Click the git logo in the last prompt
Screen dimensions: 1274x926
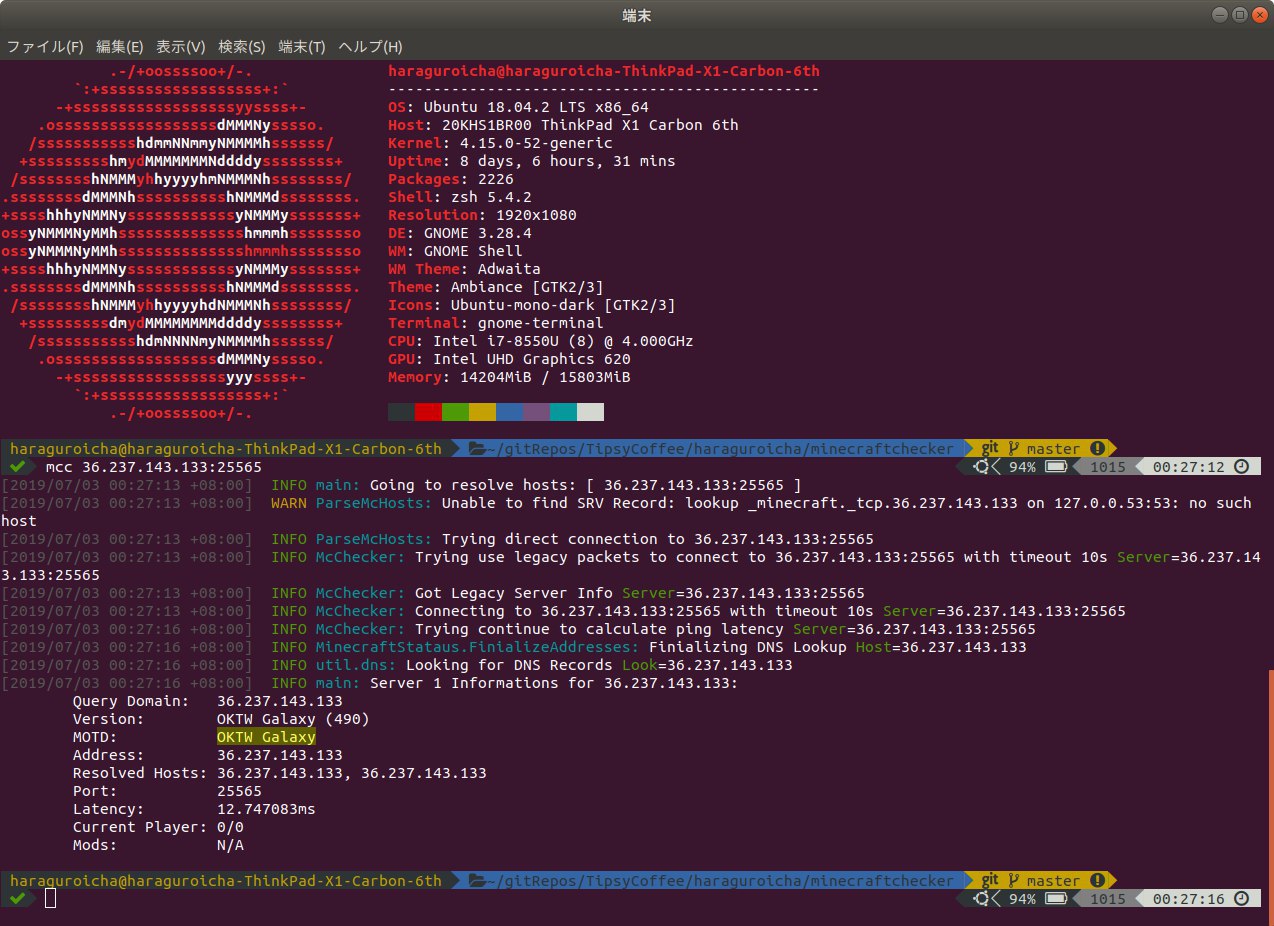point(990,881)
